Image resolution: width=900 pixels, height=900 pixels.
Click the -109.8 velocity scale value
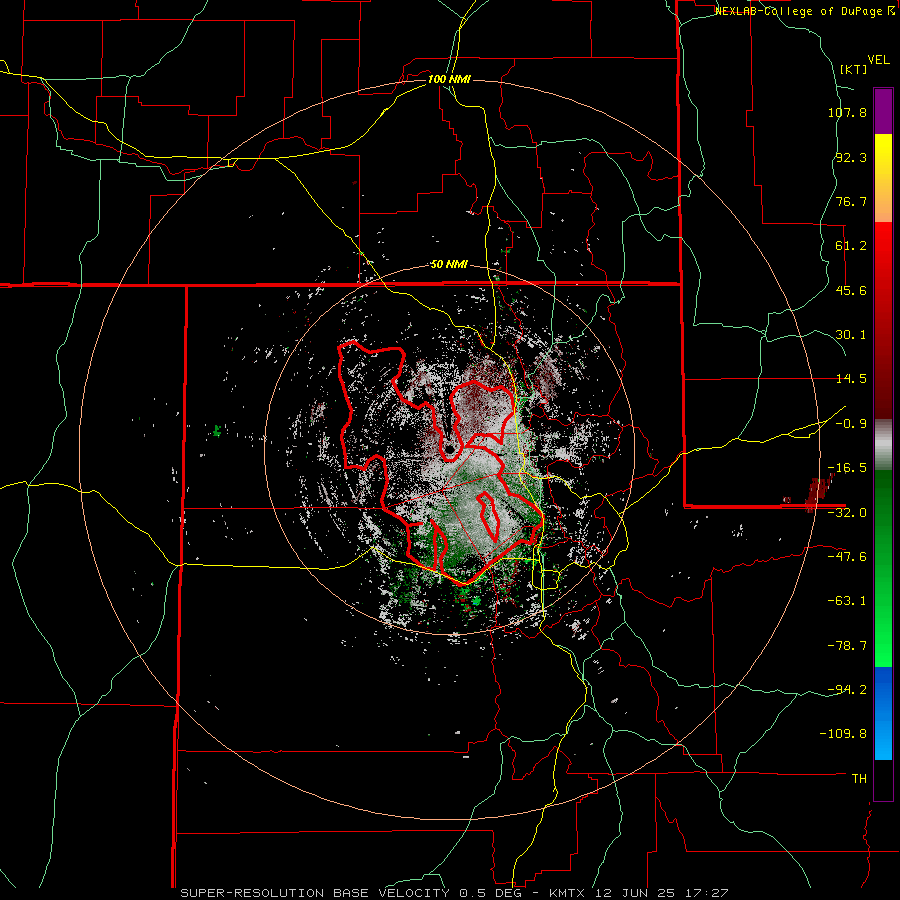[843, 734]
